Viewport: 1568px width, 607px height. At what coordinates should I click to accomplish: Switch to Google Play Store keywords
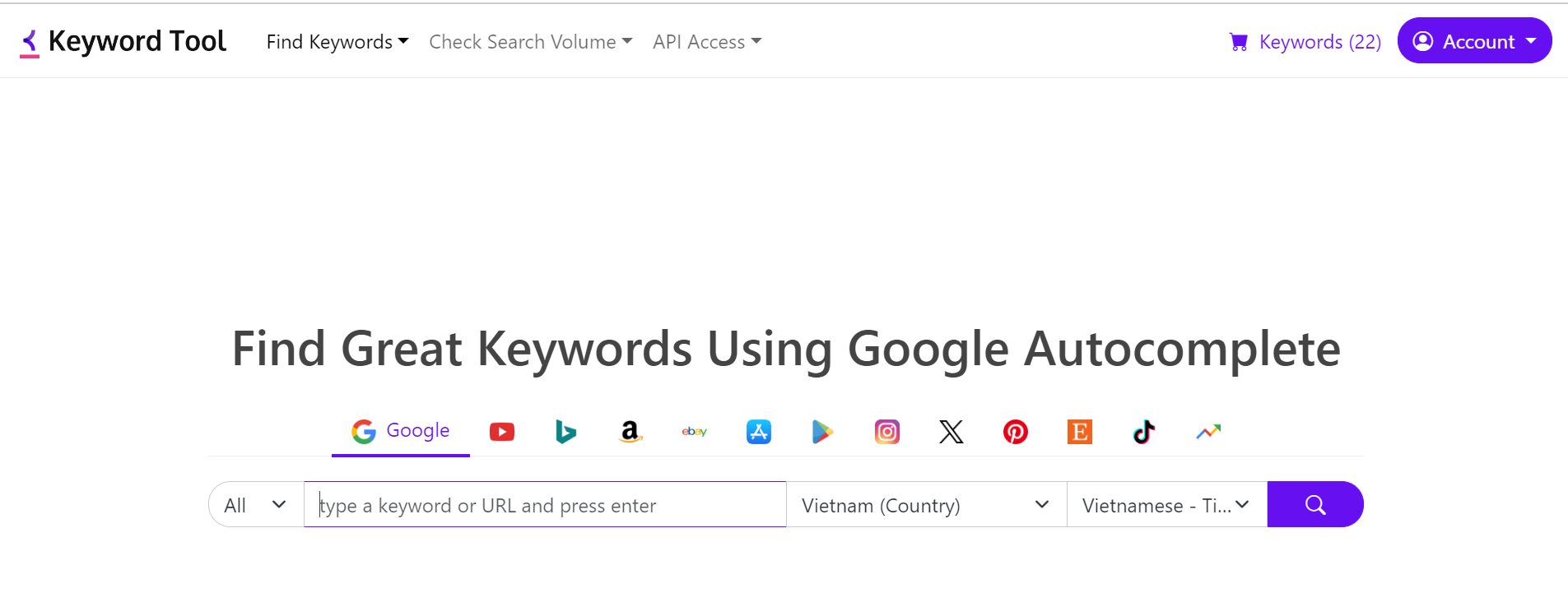822,432
